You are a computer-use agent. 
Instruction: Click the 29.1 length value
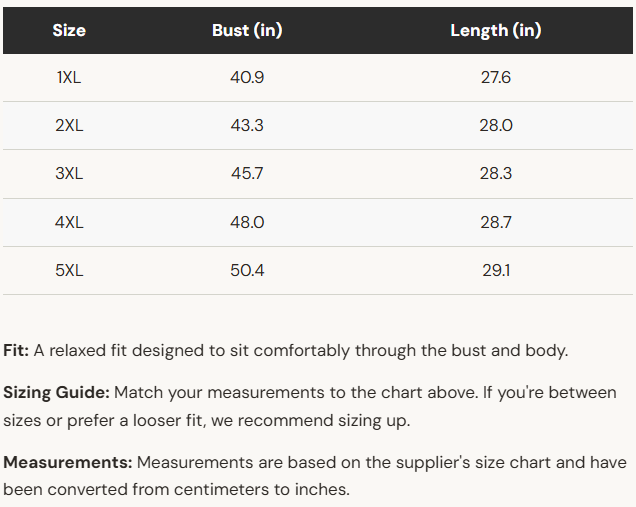(x=496, y=270)
